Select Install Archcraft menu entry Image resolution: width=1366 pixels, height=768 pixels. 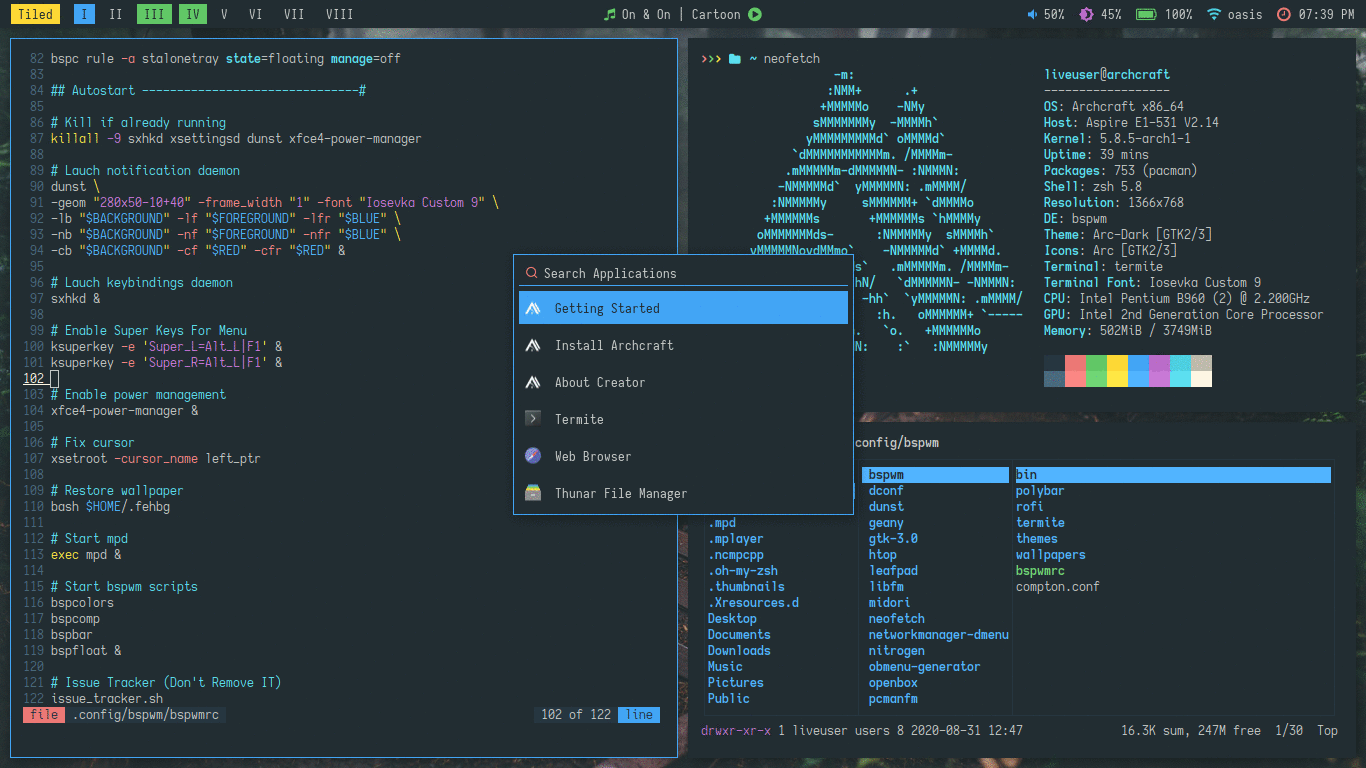(x=683, y=345)
